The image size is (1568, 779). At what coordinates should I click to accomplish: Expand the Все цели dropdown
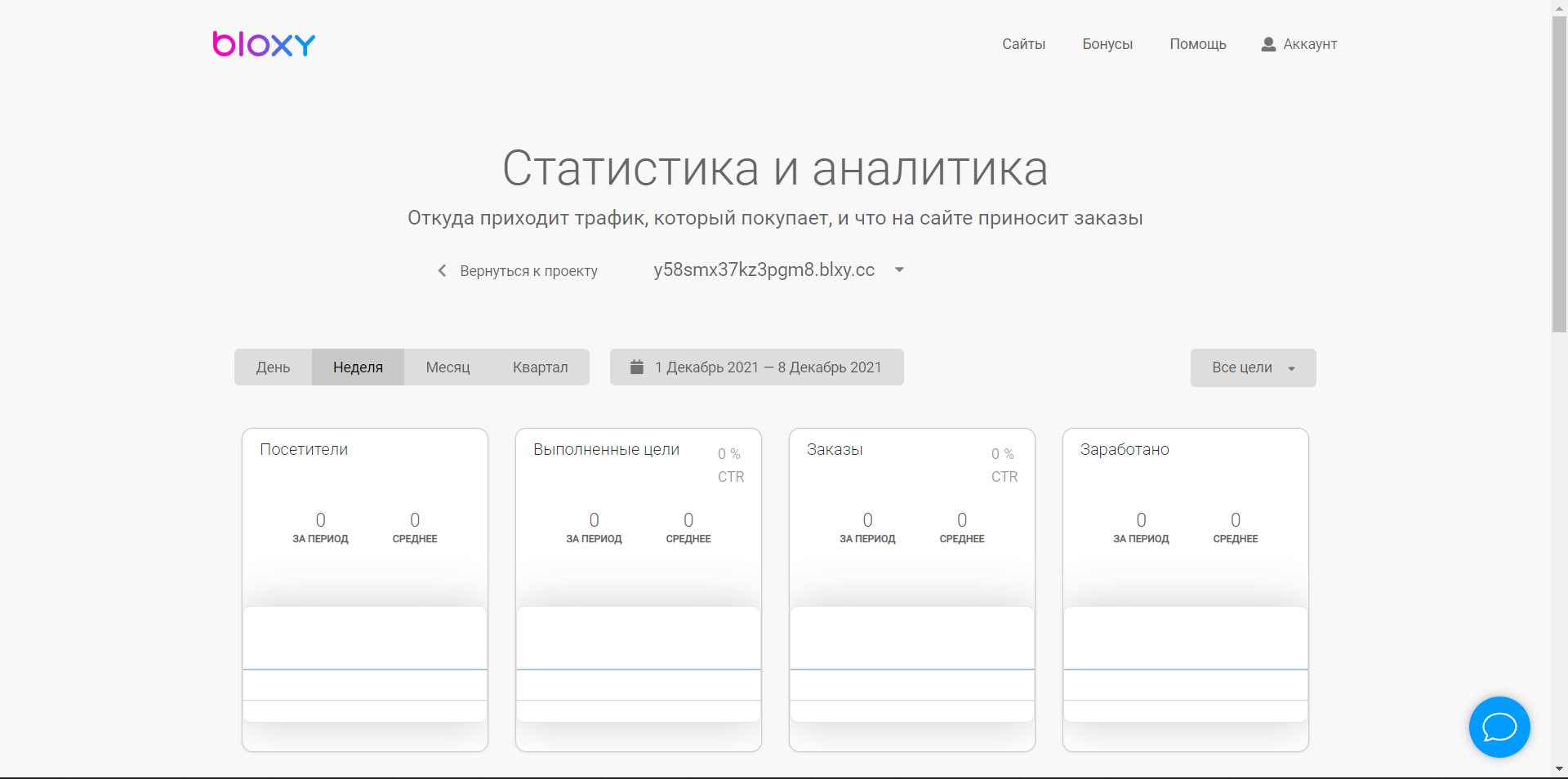[x=1254, y=367]
